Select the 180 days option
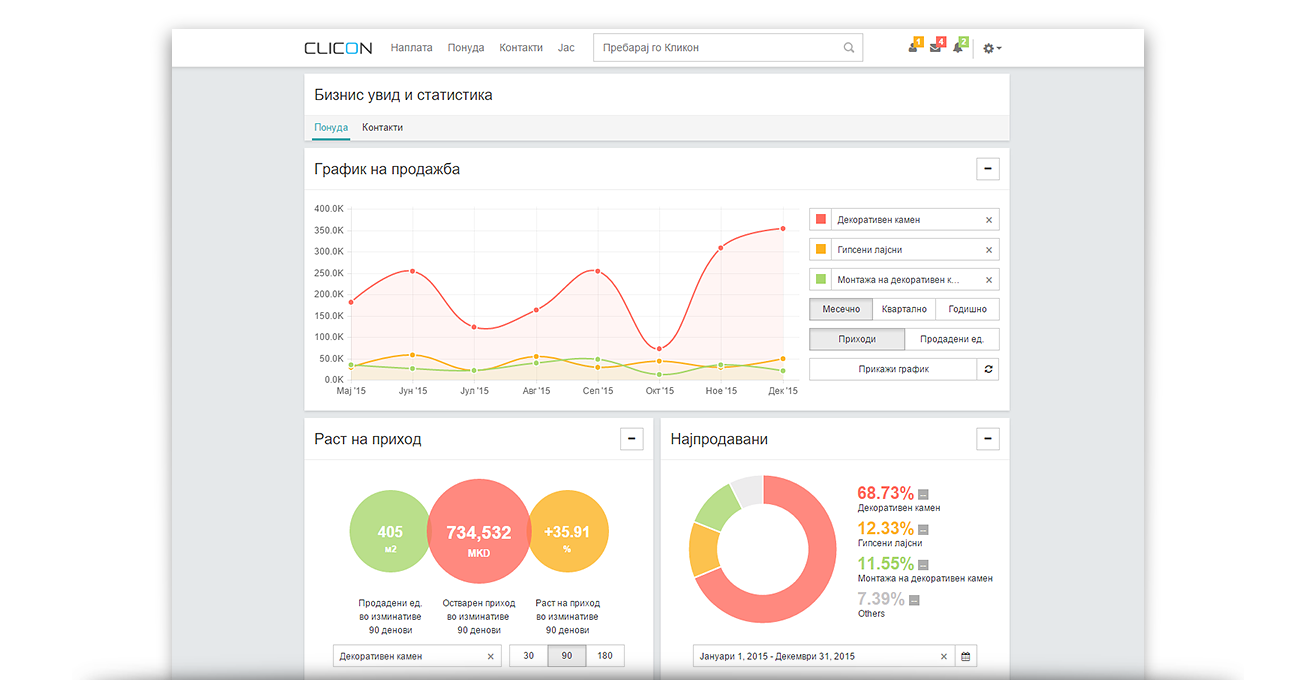The width and height of the screenshot is (1316, 680). pos(605,656)
